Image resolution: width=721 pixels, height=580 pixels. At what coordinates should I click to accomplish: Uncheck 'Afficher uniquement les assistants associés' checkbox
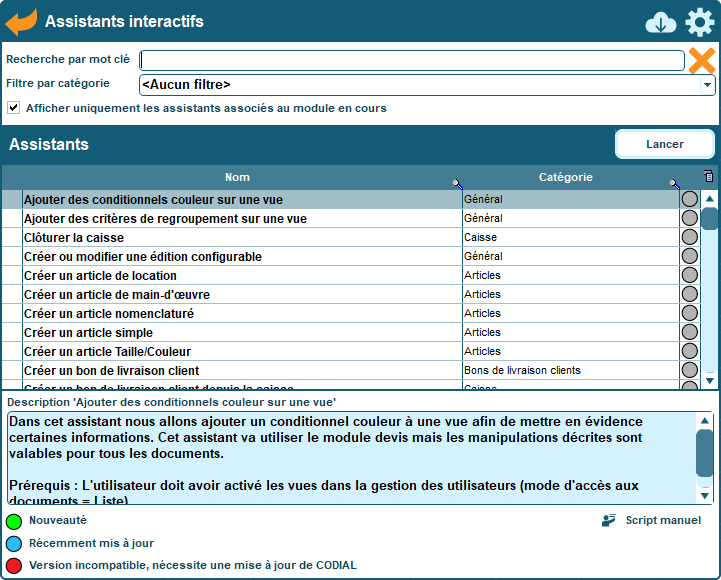pyautogui.click(x=14, y=108)
